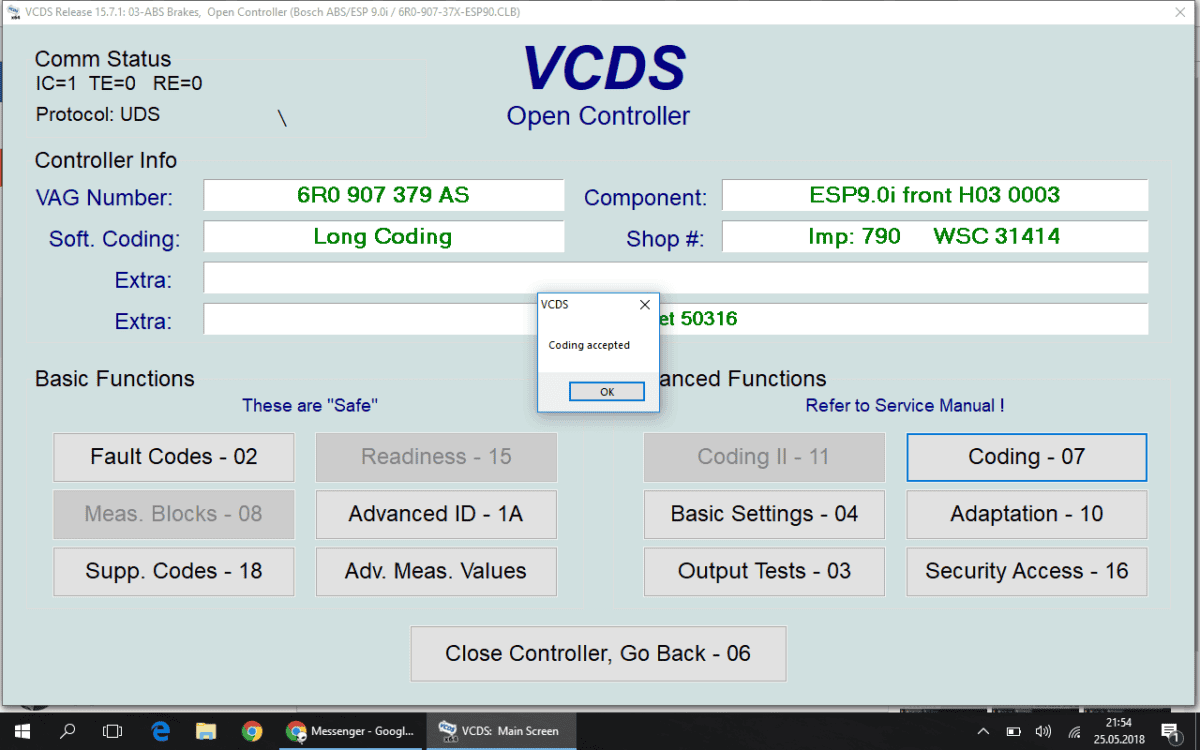Click the VCDS icon in the title bar

tap(12, 12)
